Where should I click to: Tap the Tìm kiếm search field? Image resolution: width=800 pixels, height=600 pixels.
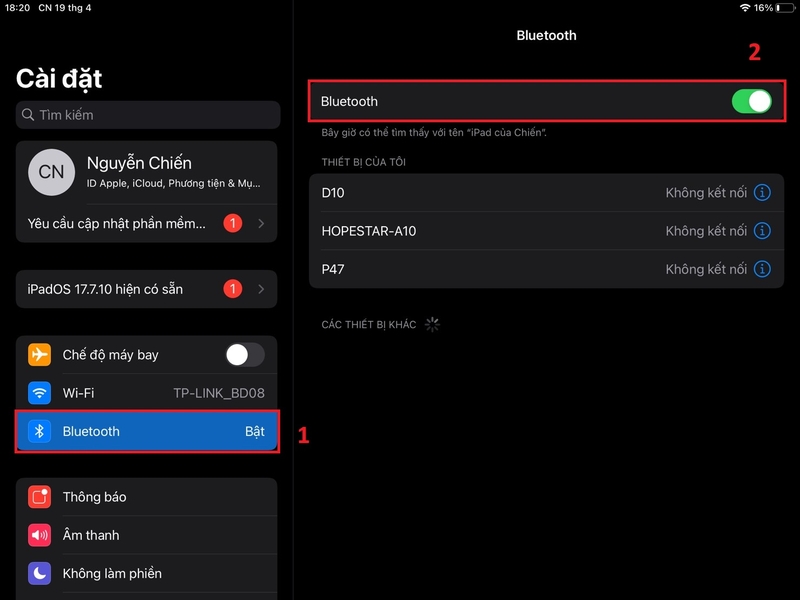coord(148,115)
